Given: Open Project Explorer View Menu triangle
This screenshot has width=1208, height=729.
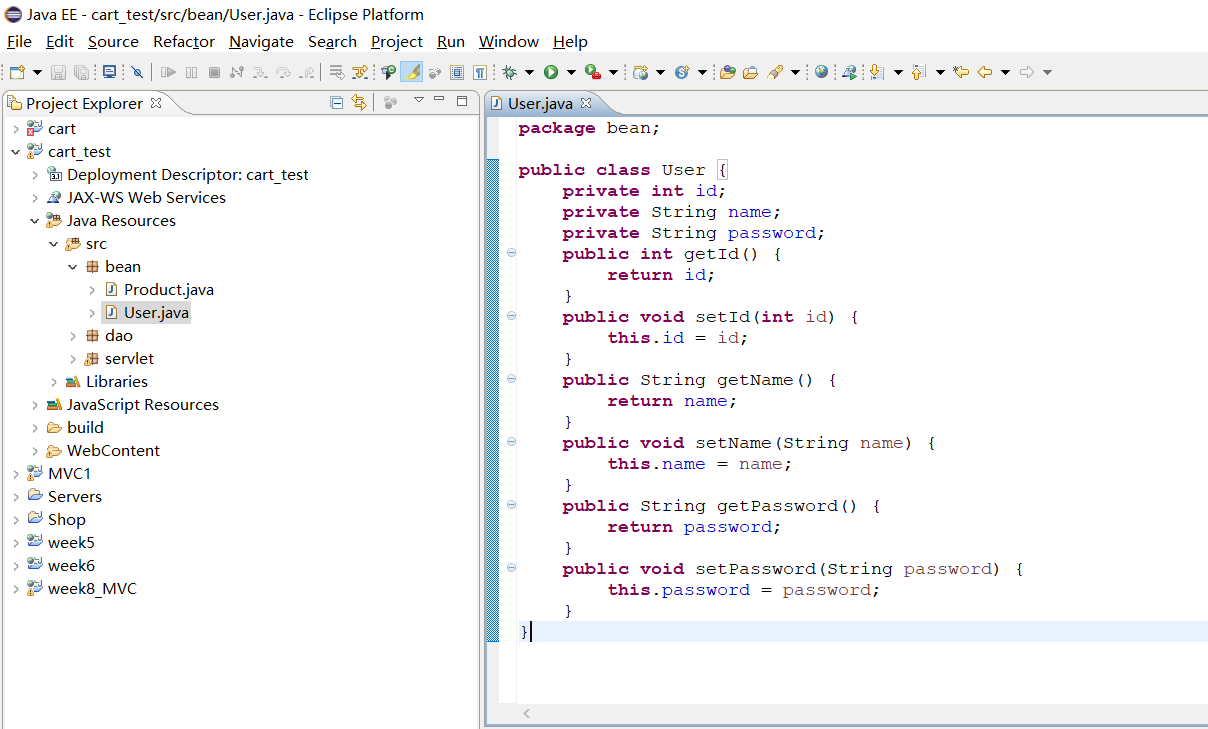Looking at the screenshot, I should 419,100.
